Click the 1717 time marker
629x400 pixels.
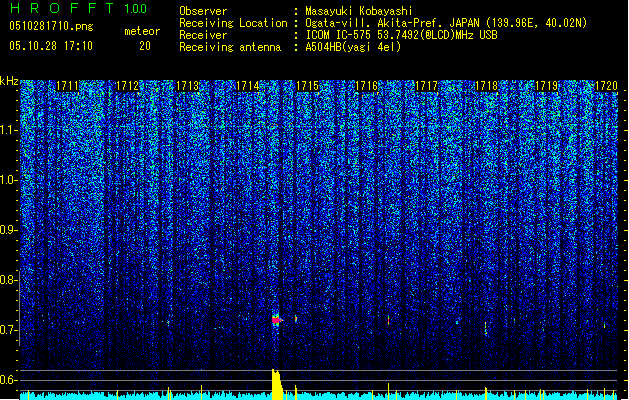426,86
